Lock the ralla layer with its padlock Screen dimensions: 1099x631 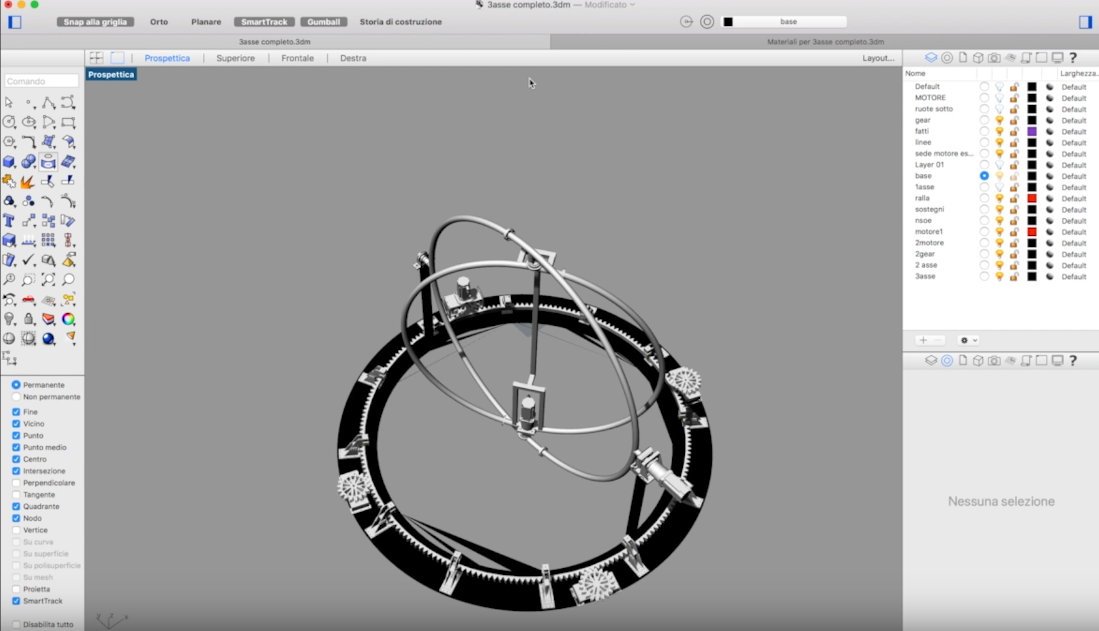pos(1014,198)
